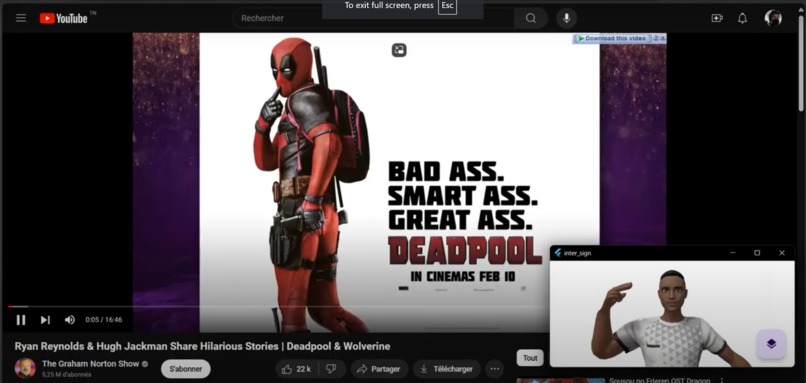Close the inter_sign window
This screenshot has width=806, height=383.
click(x=782, y=253)
